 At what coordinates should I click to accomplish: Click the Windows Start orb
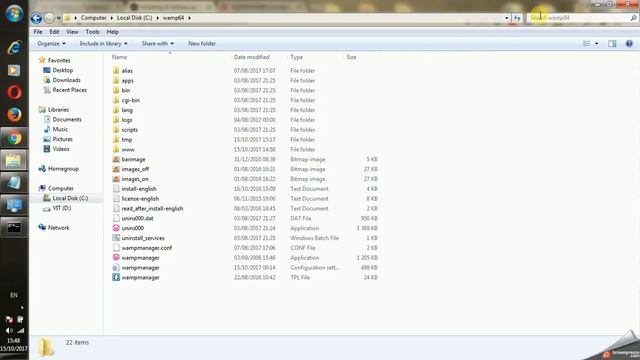point(14,14)
